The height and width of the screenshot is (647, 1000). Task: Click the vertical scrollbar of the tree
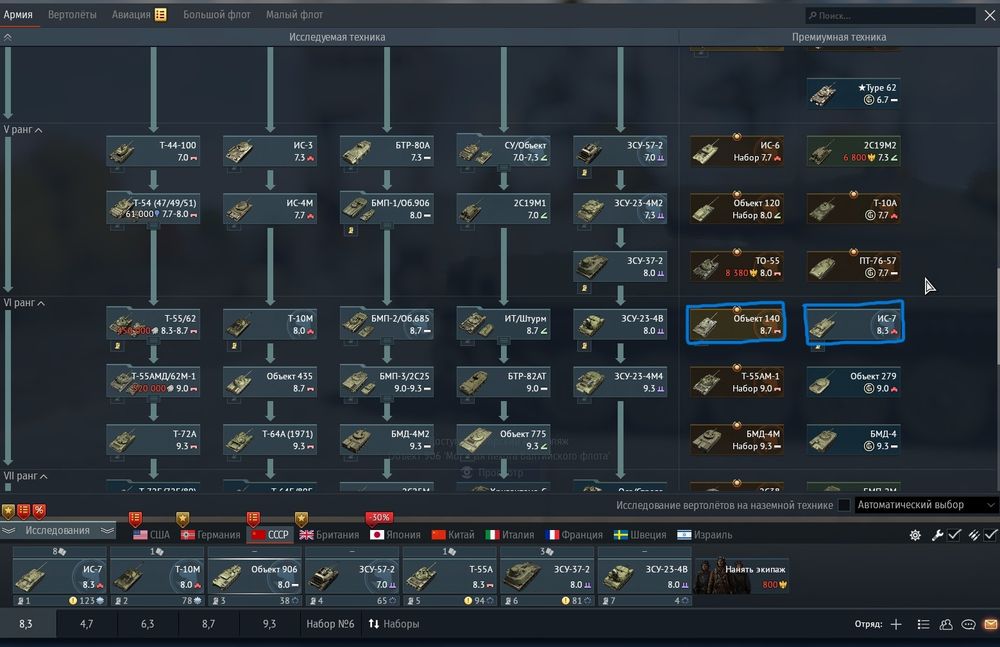(x=997, y=316)
